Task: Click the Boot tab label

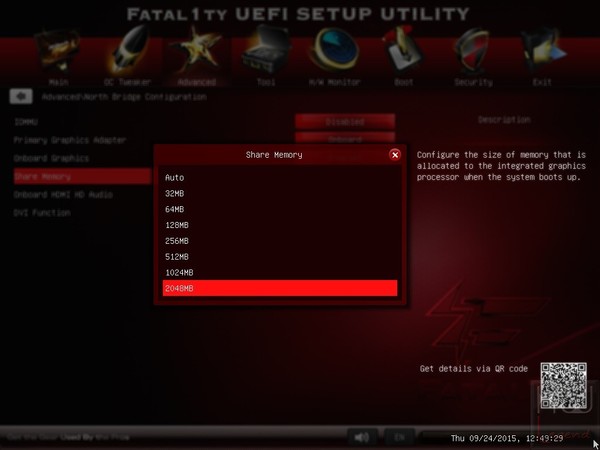Action: point(404,82)
